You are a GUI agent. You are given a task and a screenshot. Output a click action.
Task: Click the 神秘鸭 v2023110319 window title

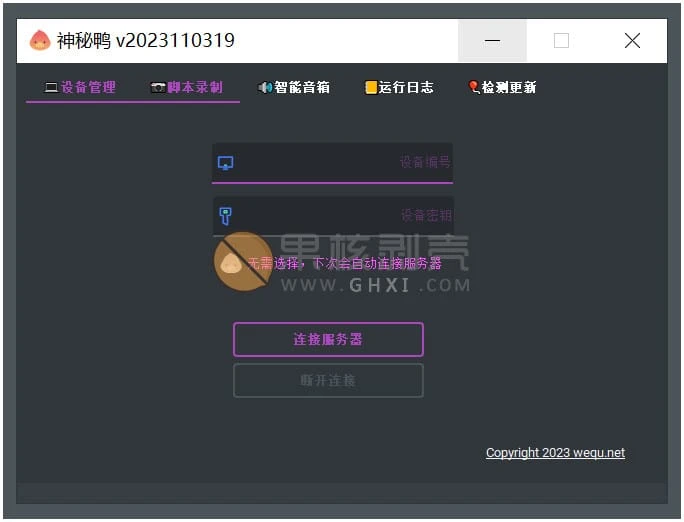click(x=146, y=41)
